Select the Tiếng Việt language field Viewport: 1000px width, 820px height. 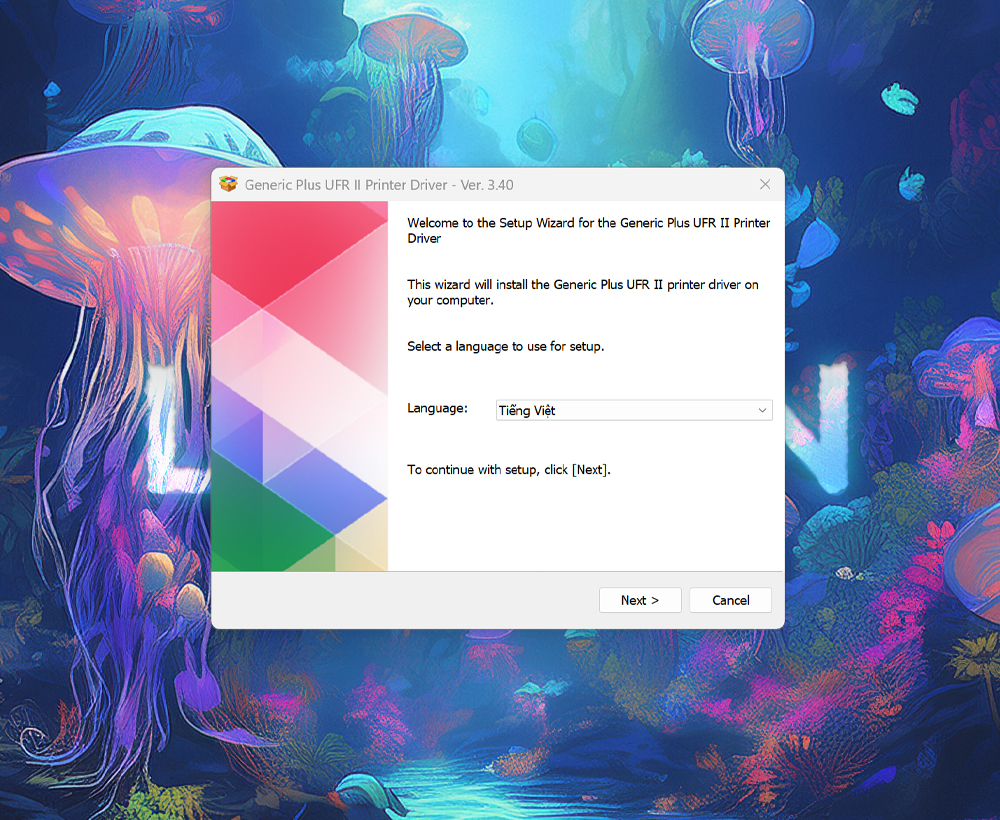[x=620, y=410]
